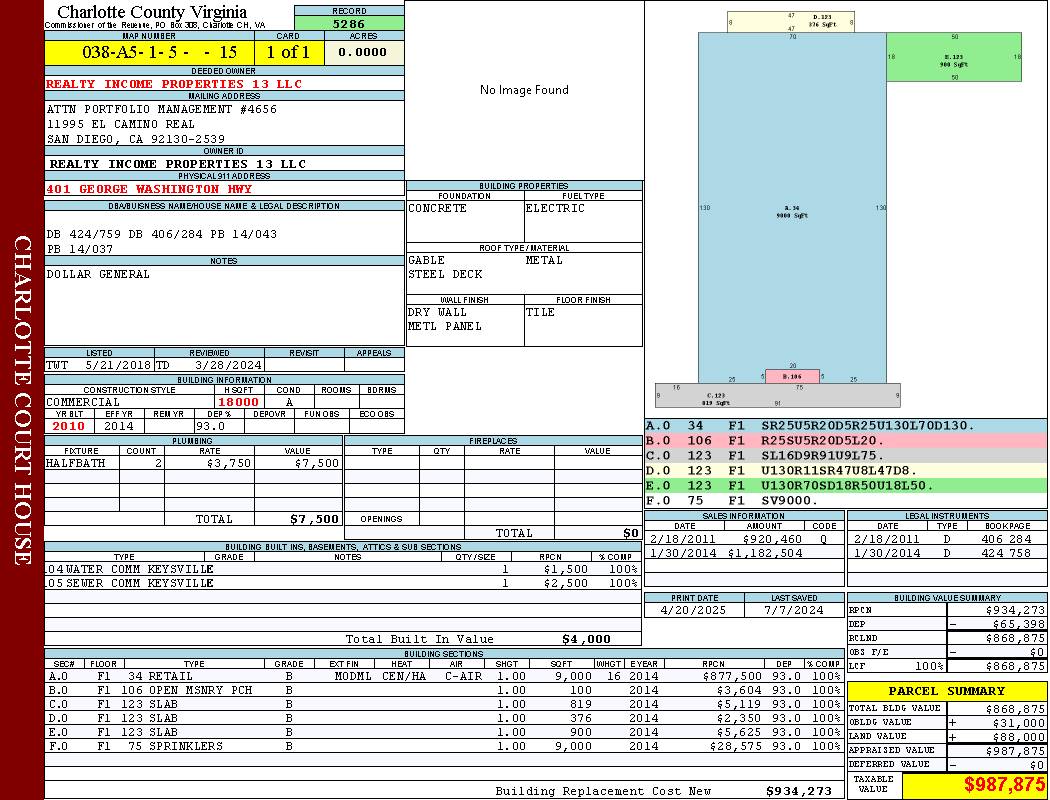Click roof material STEEL DECK

445,274
